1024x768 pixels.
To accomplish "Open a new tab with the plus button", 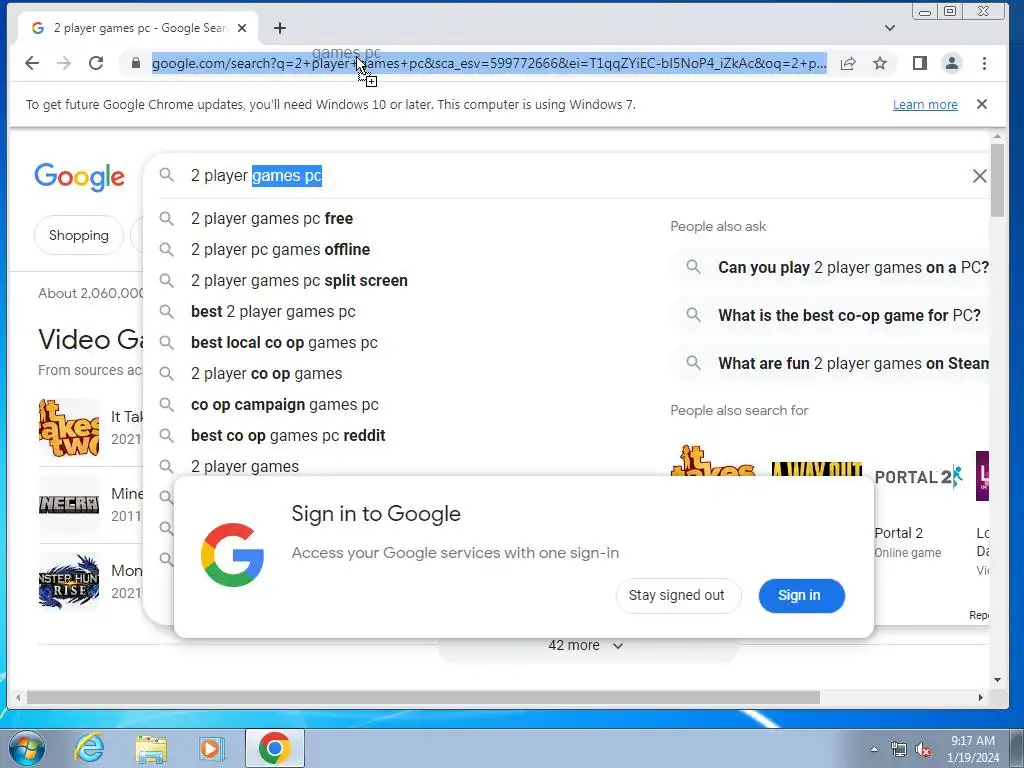I will 280,28.
